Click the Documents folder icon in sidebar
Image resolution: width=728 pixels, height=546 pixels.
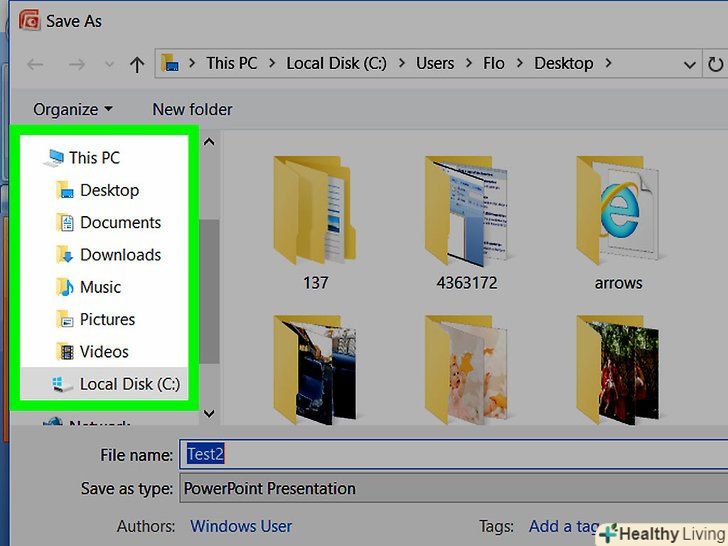point(65,223)
